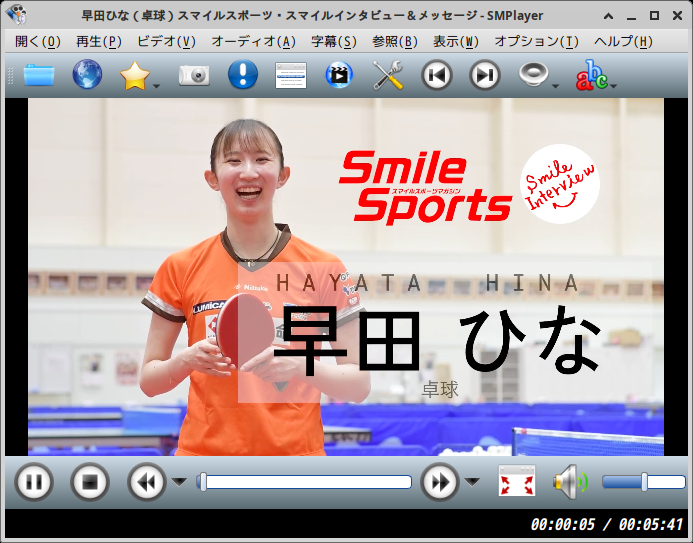Take a screenshot with the camera icon
The image size is (693, 543).
point(194,75)
